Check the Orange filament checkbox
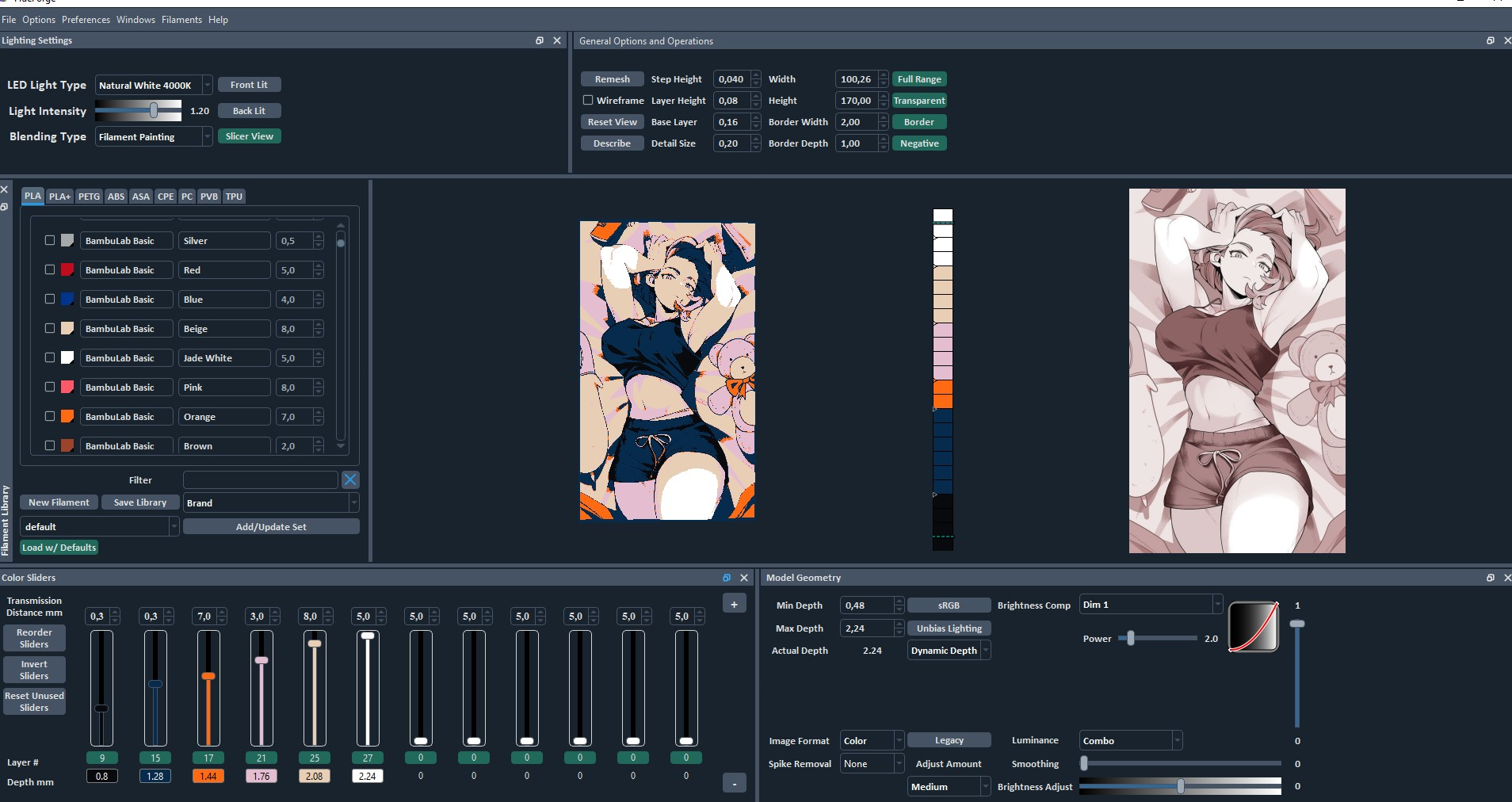The image size is (1512, 802). pyautogui.click(x=50, y=416)
